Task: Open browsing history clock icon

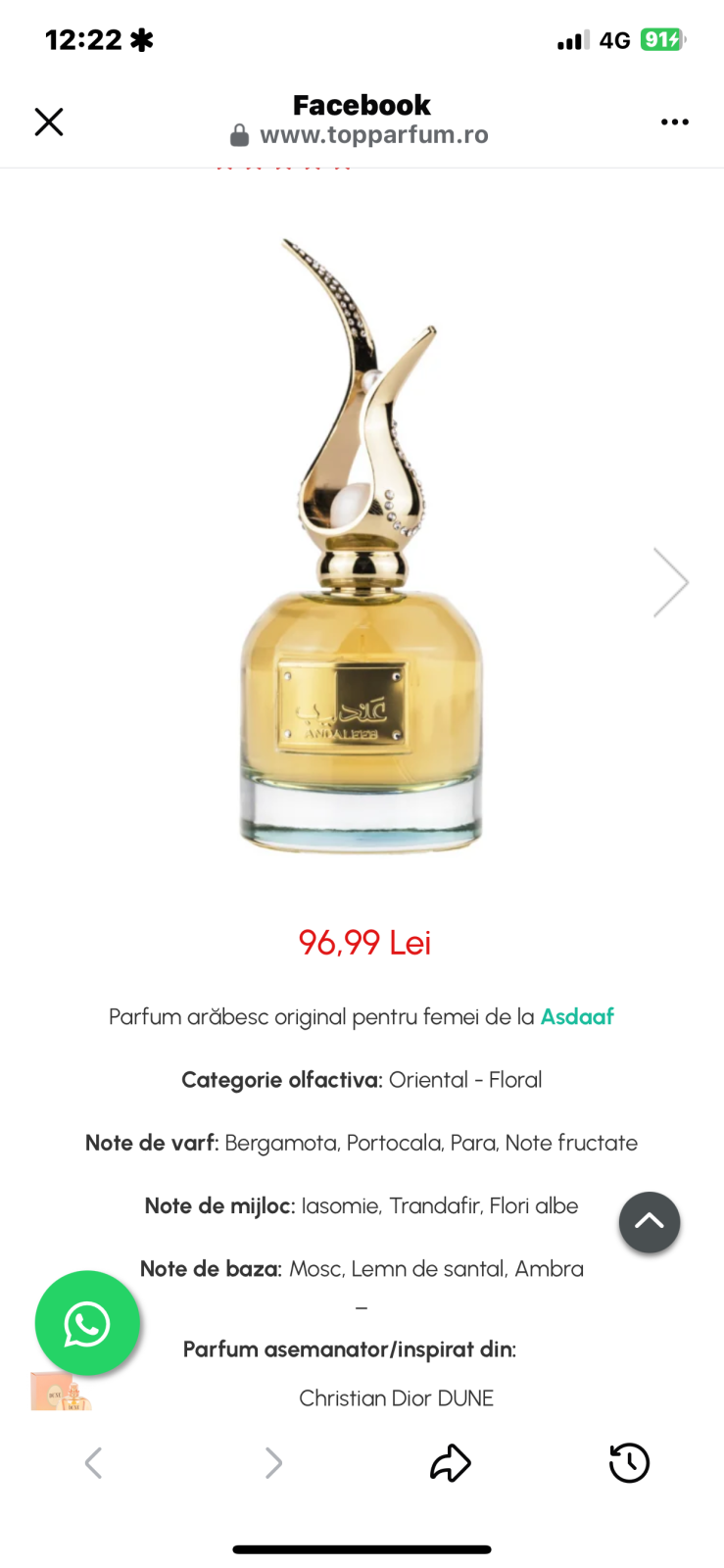Action: 629,1463
